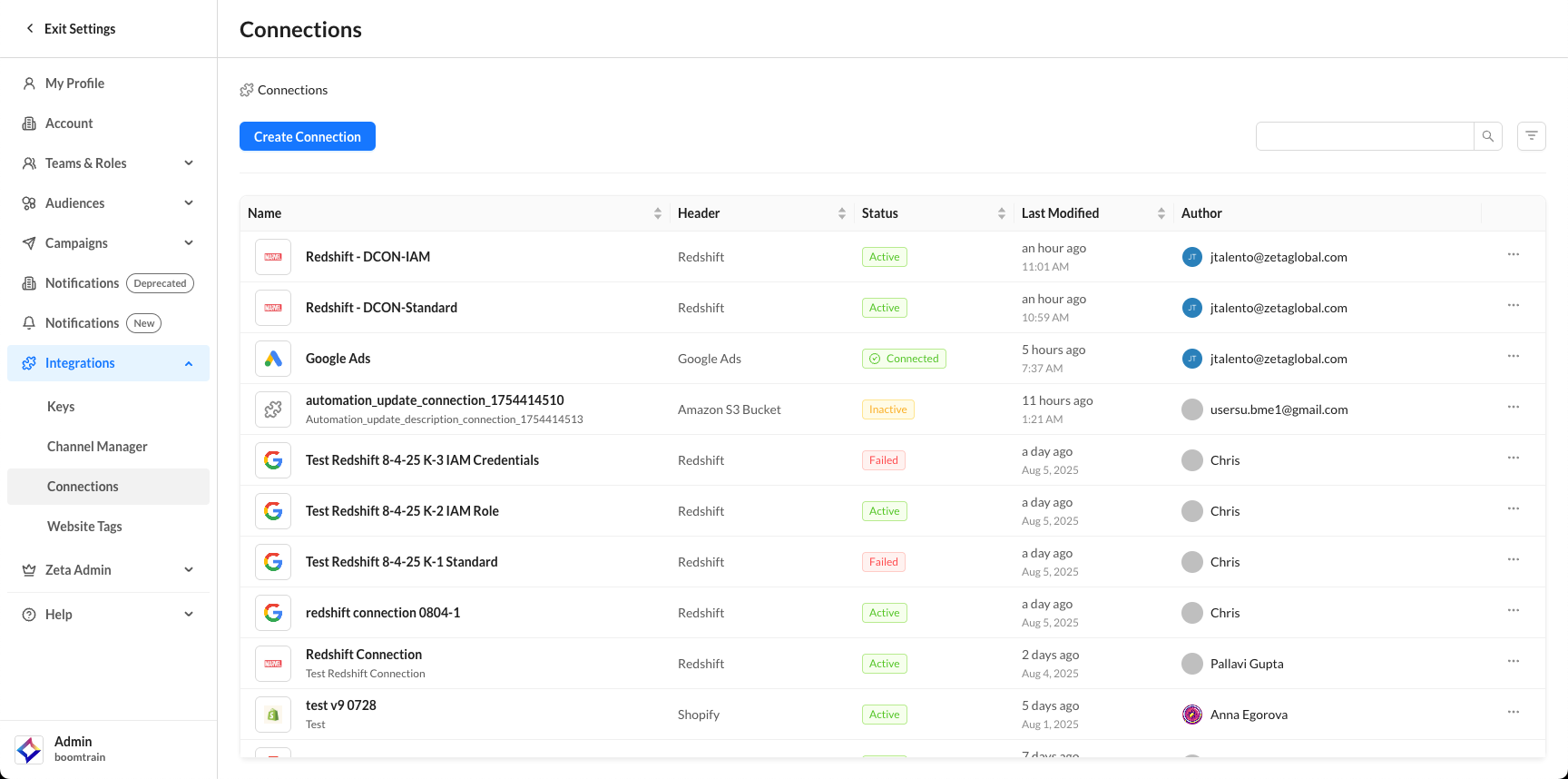Click the puzzle icon for the automation_update_connection row
Screen dimensions: 1568x779
273,409
